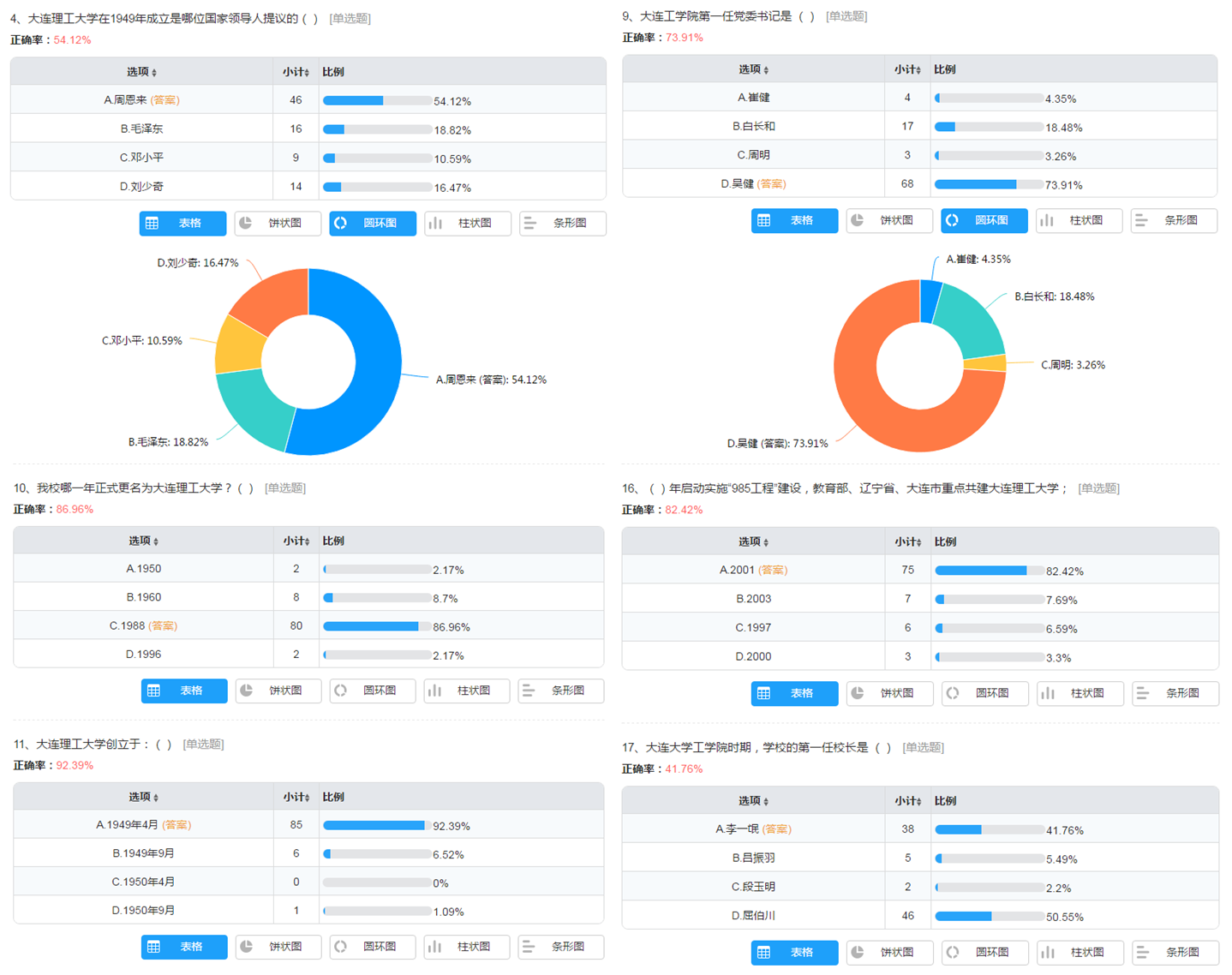Click 条形图 button under question 17
The height and width of the screenshot is (975, 1232).
[1175, 952]
